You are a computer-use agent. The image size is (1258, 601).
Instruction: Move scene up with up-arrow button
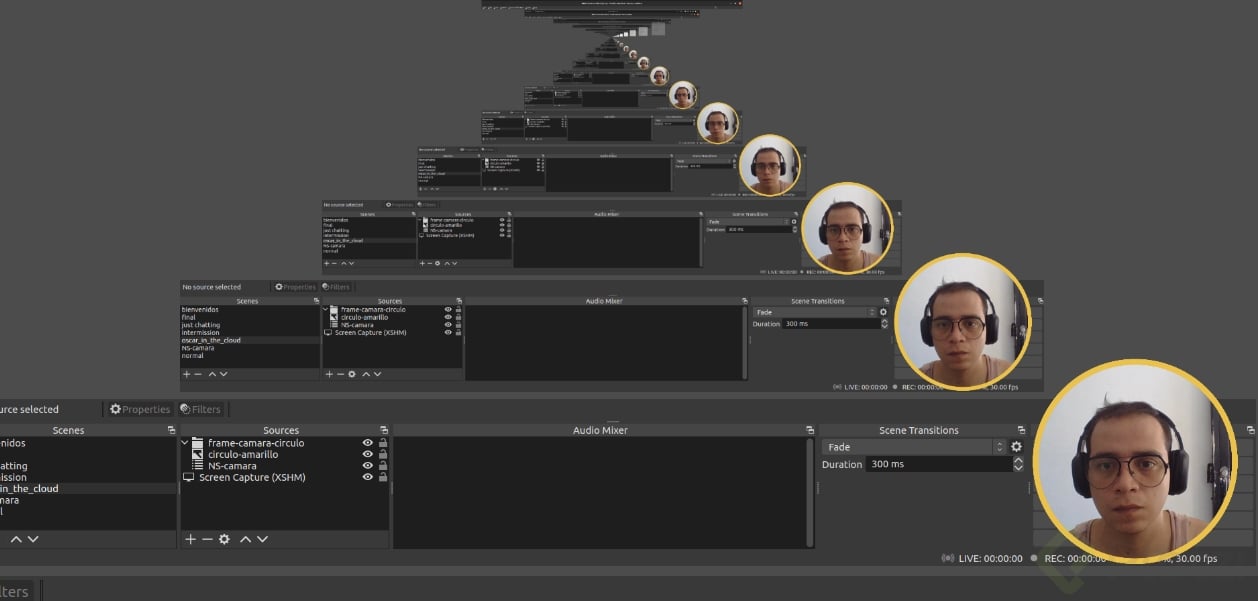tap(13, 539)
